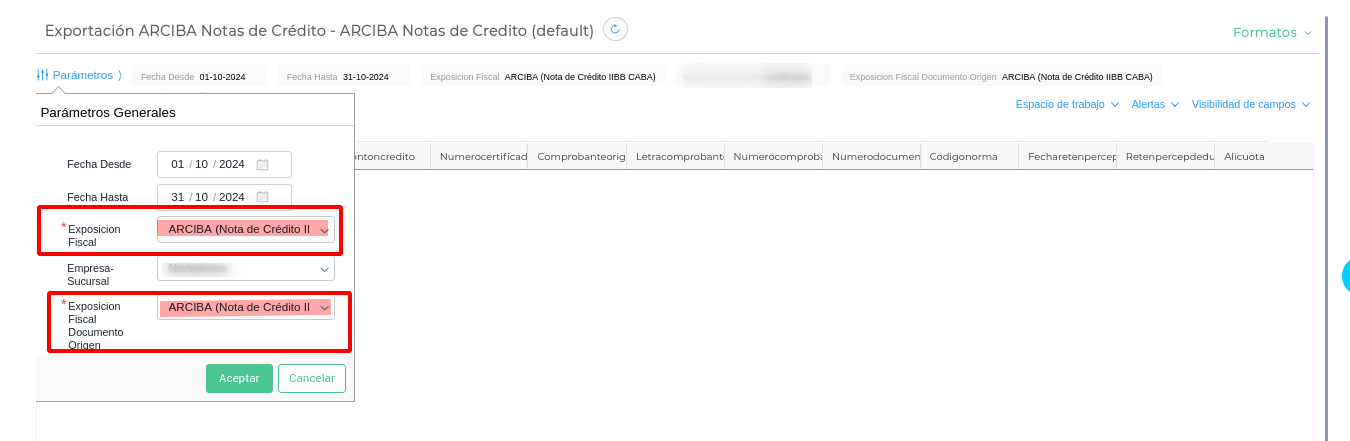Click the Parámetros sliders icon
This screenshot has height=441, width=1350.
click(x=43, y=75)
